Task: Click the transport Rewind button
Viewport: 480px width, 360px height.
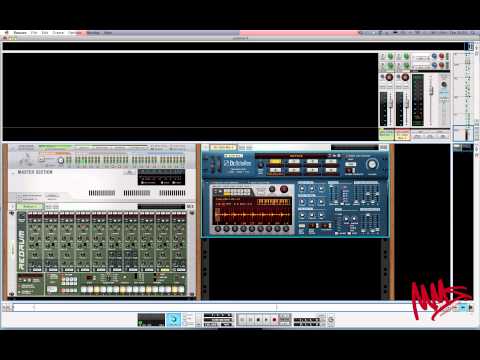Action: (242, 320)
